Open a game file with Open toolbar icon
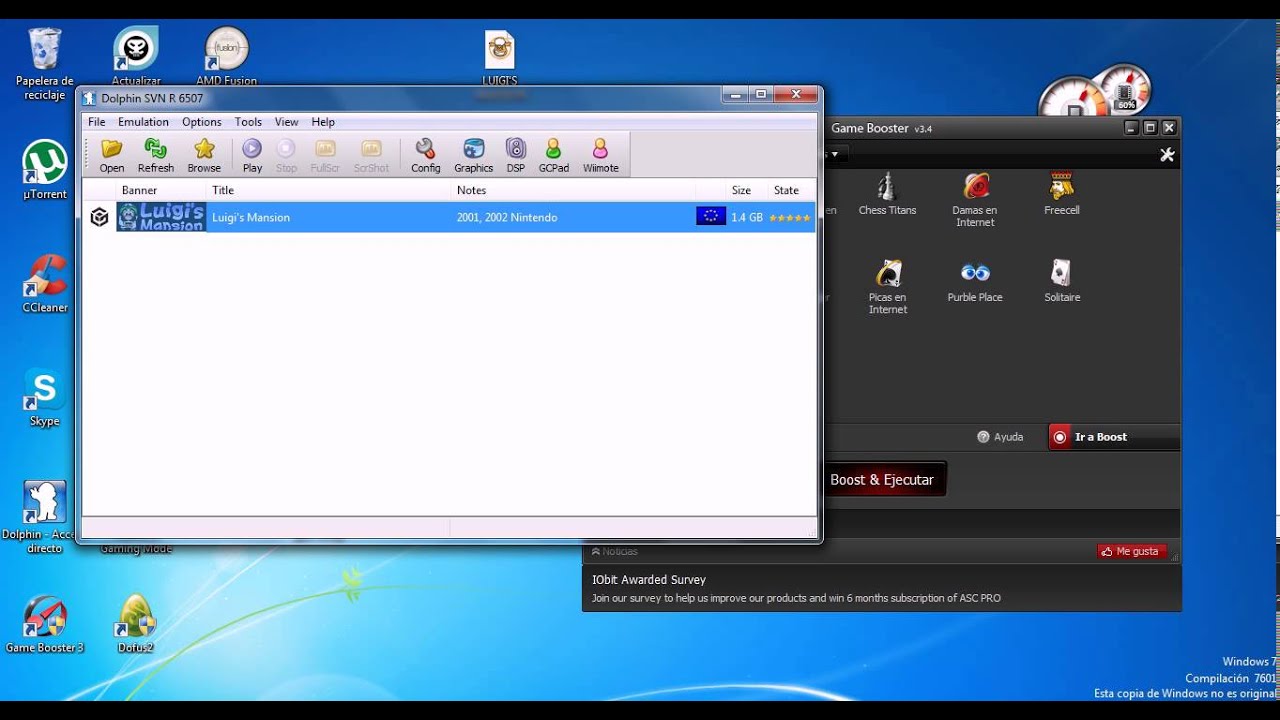Viewport: 1280px width, 720px height. tap(112, 156)
